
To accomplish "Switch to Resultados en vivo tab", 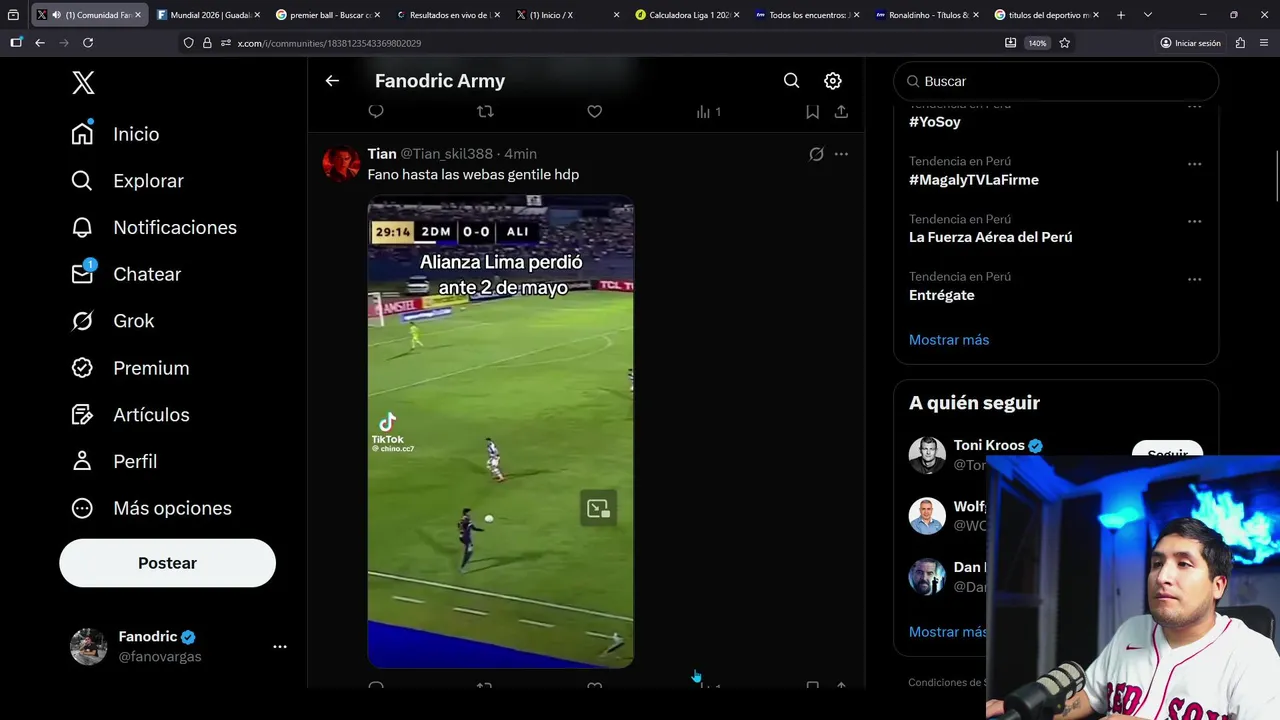I will [x=447, y=15].
